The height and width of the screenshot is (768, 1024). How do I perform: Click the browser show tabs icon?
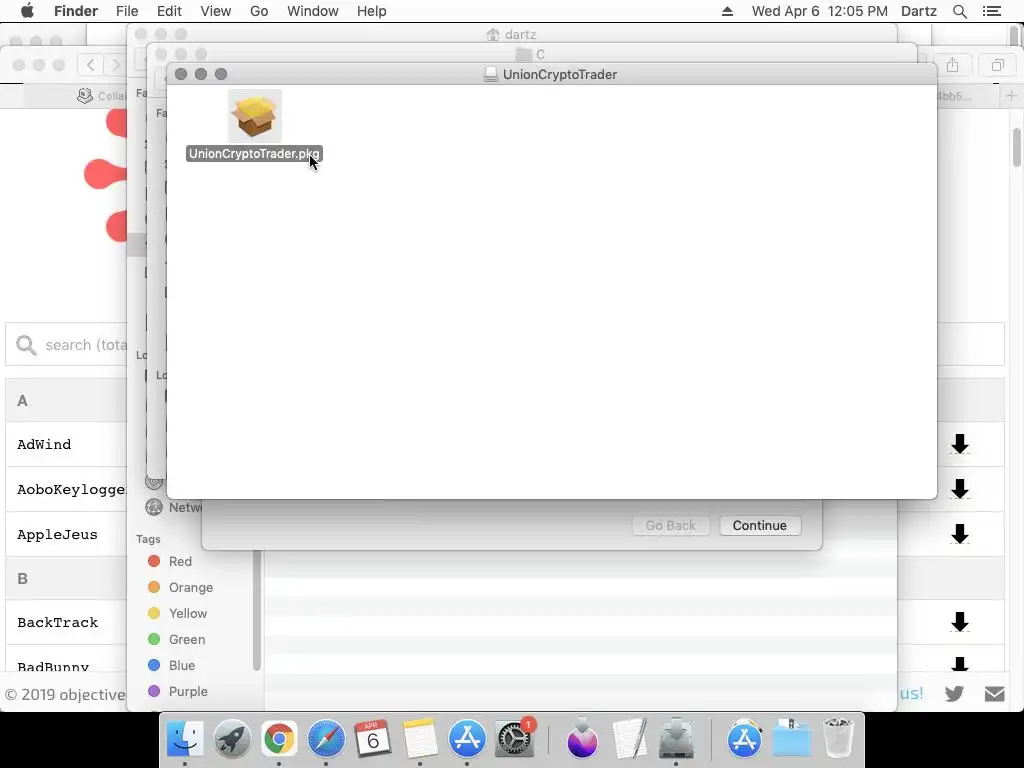[997, 65]
